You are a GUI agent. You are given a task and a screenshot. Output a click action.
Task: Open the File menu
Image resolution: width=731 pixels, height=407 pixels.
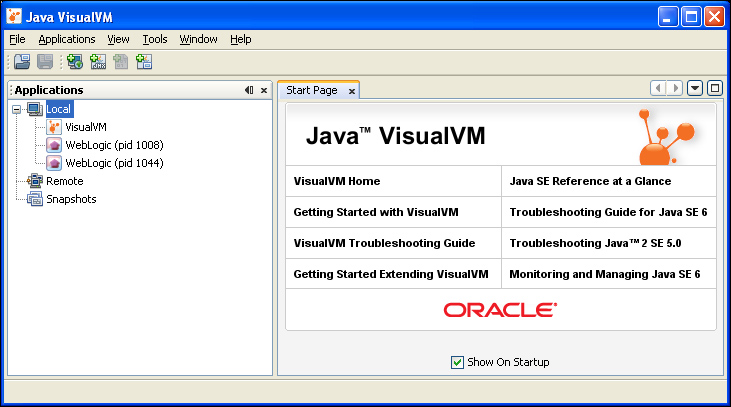pyautogui.click(x=17, y=39)
